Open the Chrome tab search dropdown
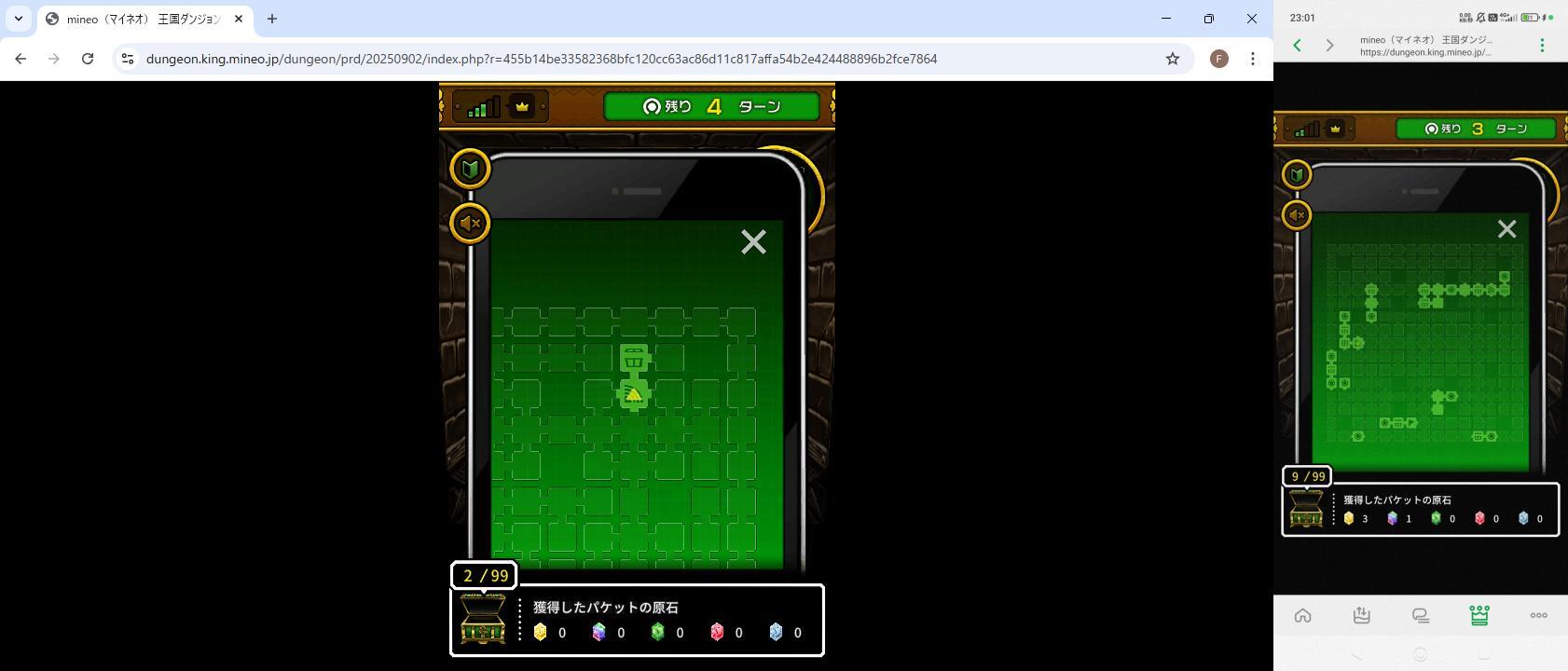This screenshot has width=1568, height=671. click(x=19, y=19)
